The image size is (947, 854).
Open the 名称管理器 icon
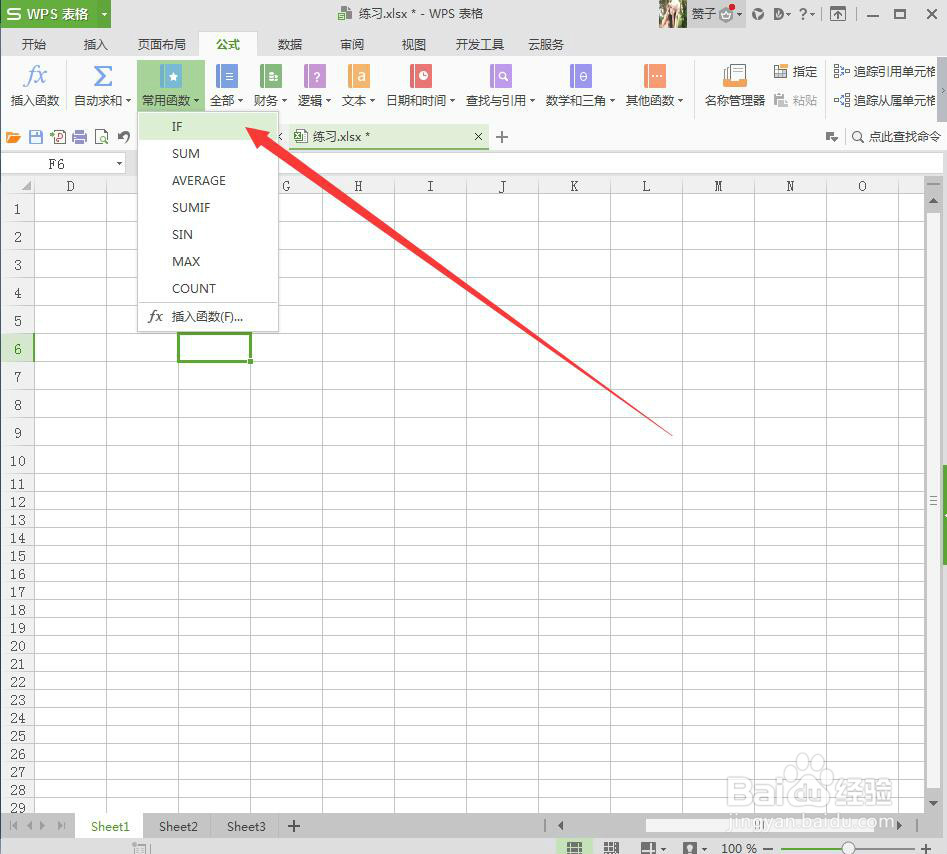[735, 77]
